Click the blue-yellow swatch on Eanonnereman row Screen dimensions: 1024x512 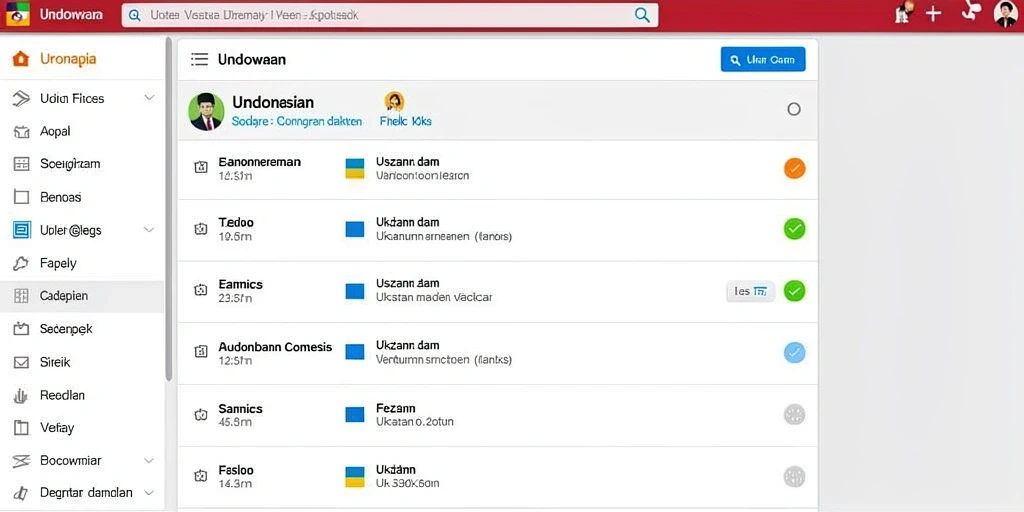[355, 168]
